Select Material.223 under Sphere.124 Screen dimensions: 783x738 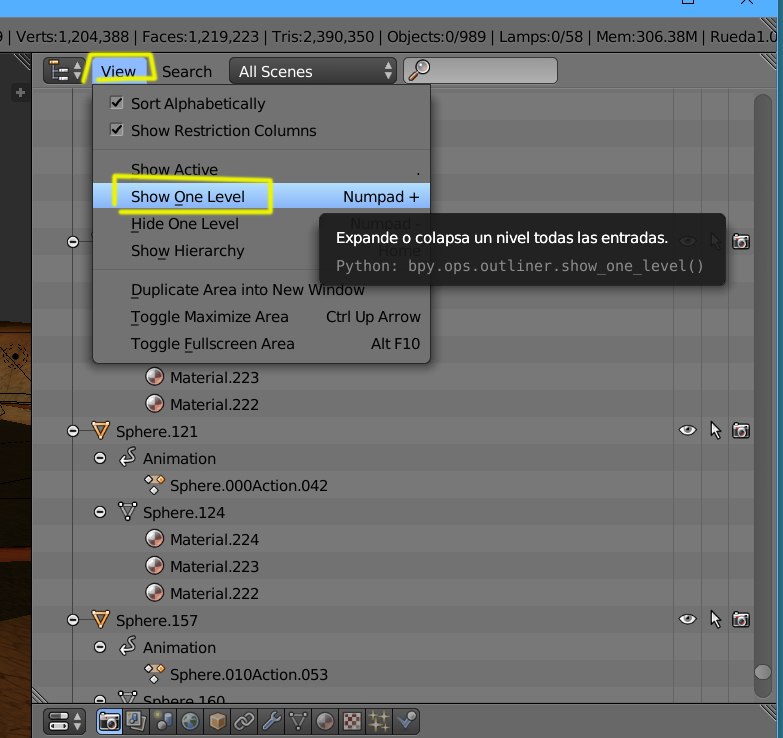tap(214, 566)
